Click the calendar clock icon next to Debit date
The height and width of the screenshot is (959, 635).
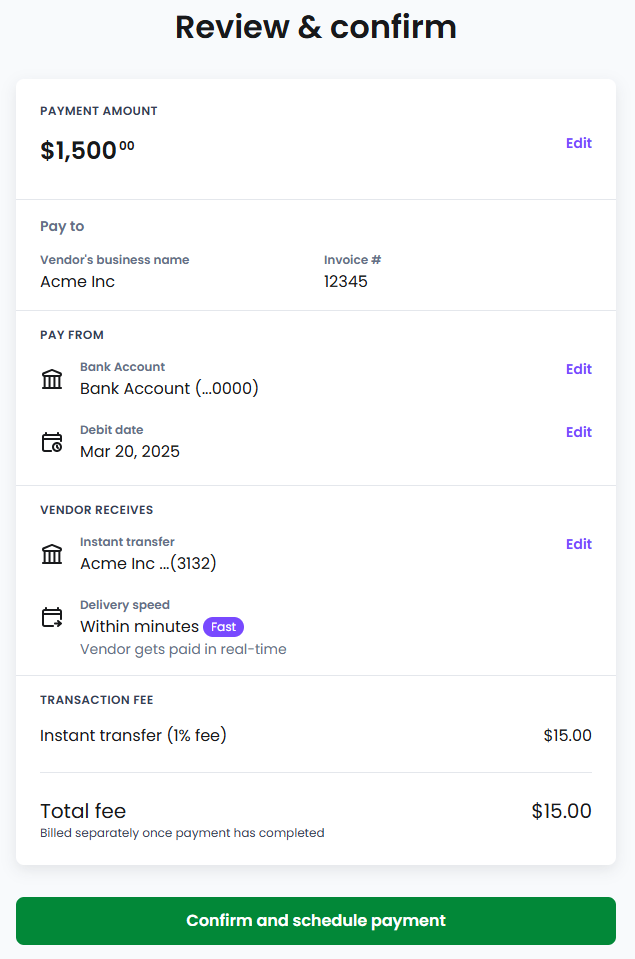(52, 442)
